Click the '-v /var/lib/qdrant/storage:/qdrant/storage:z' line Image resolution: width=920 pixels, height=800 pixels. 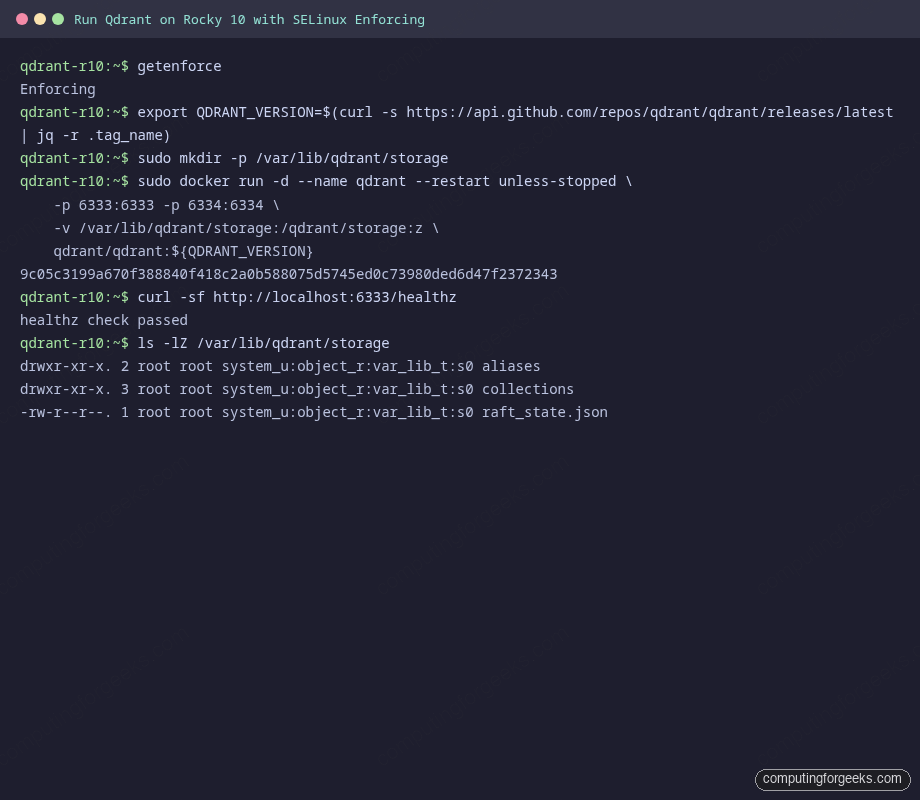(x=246, y=228)
